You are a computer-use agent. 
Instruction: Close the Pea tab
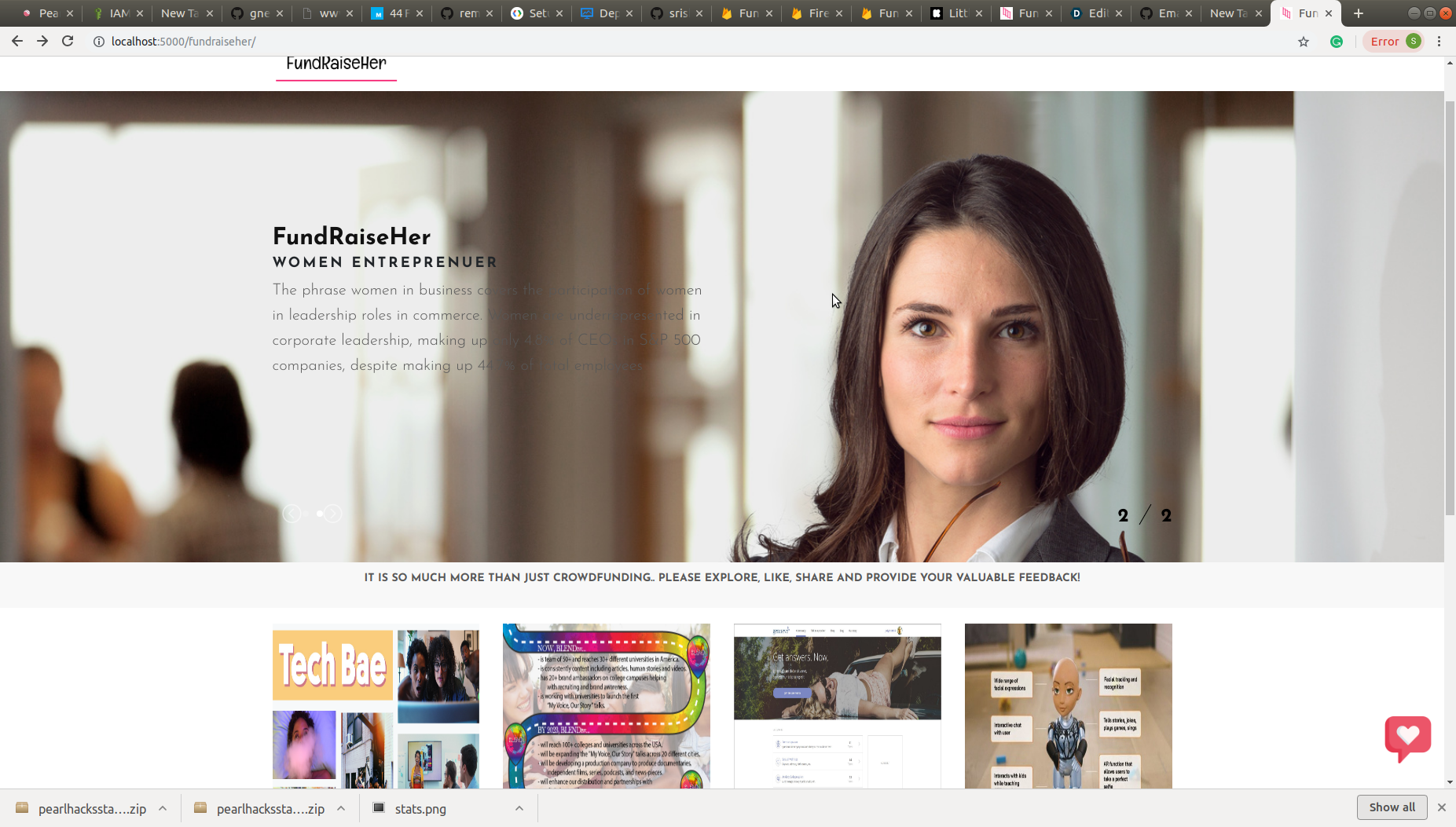pyautogui.click(x=70, y=13)
